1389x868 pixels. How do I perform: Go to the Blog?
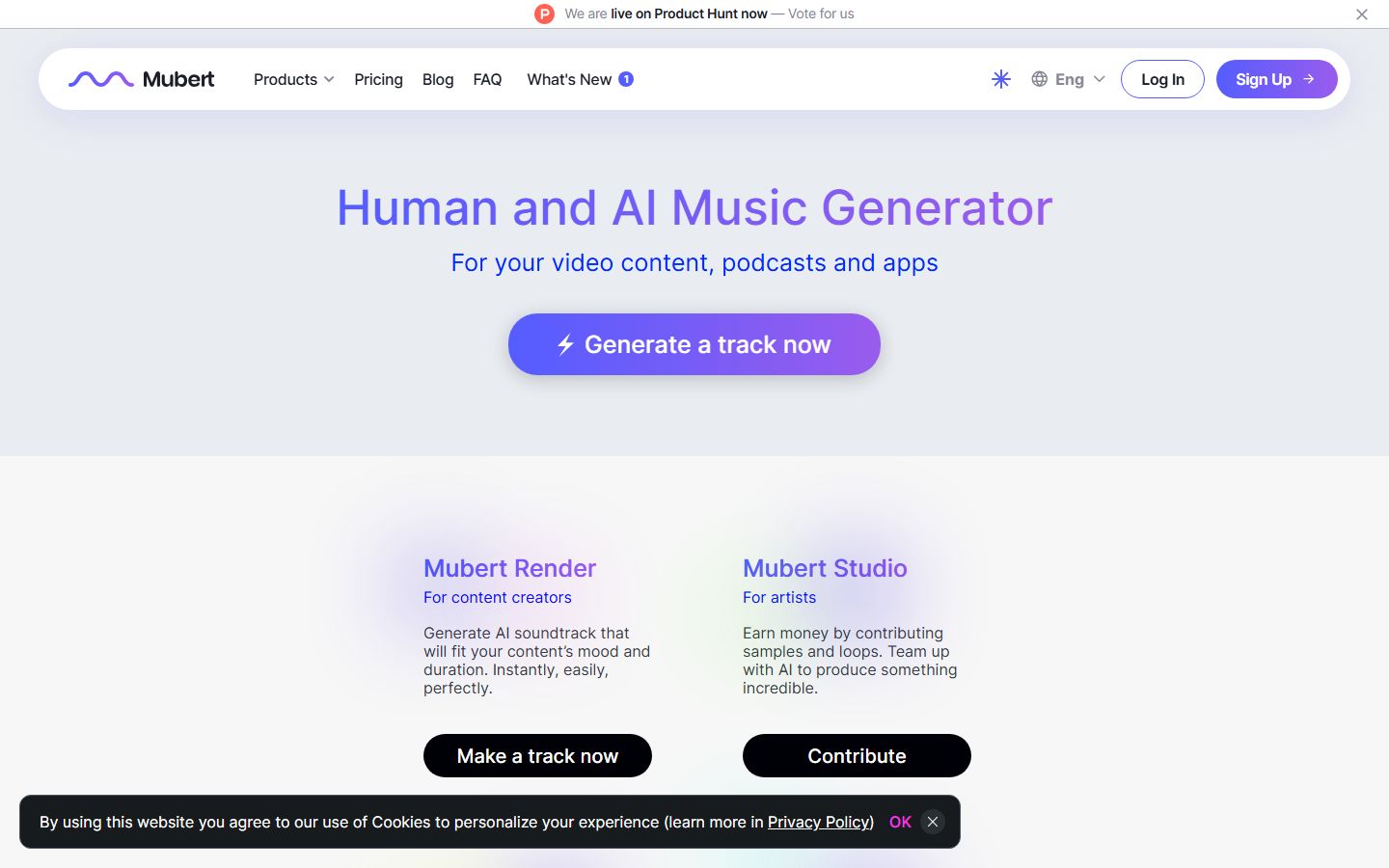pyautogui.click(x=438, y=79)
